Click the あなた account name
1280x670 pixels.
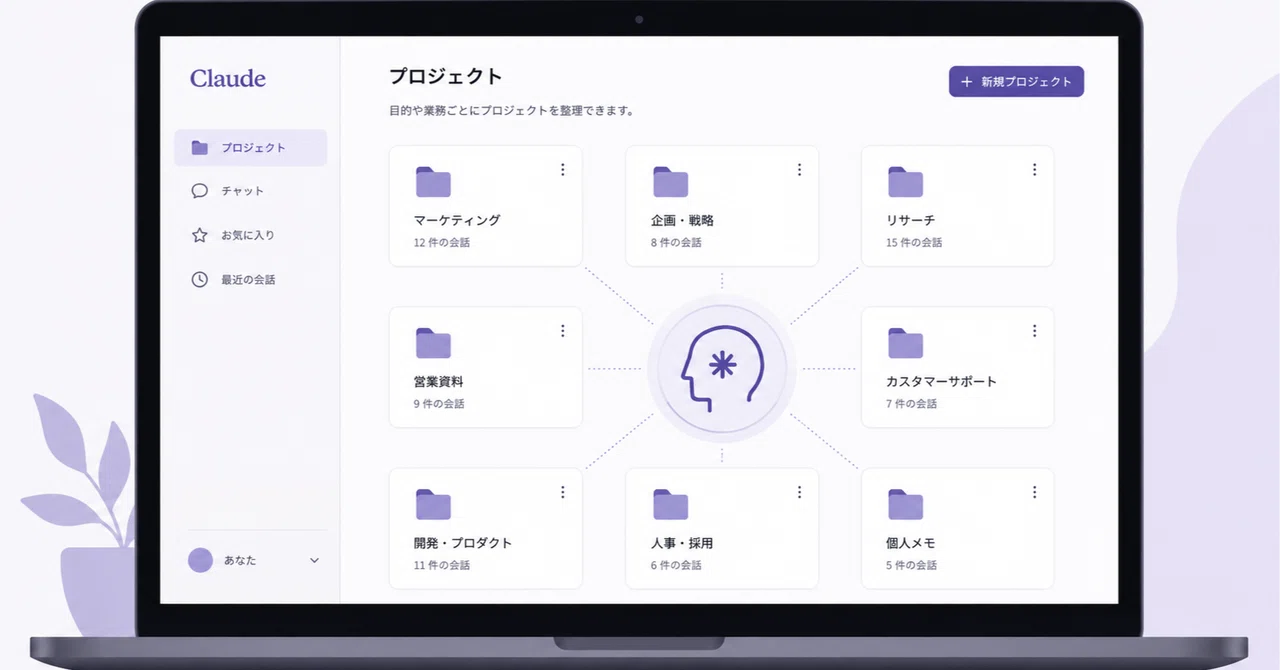pos(240,561)
